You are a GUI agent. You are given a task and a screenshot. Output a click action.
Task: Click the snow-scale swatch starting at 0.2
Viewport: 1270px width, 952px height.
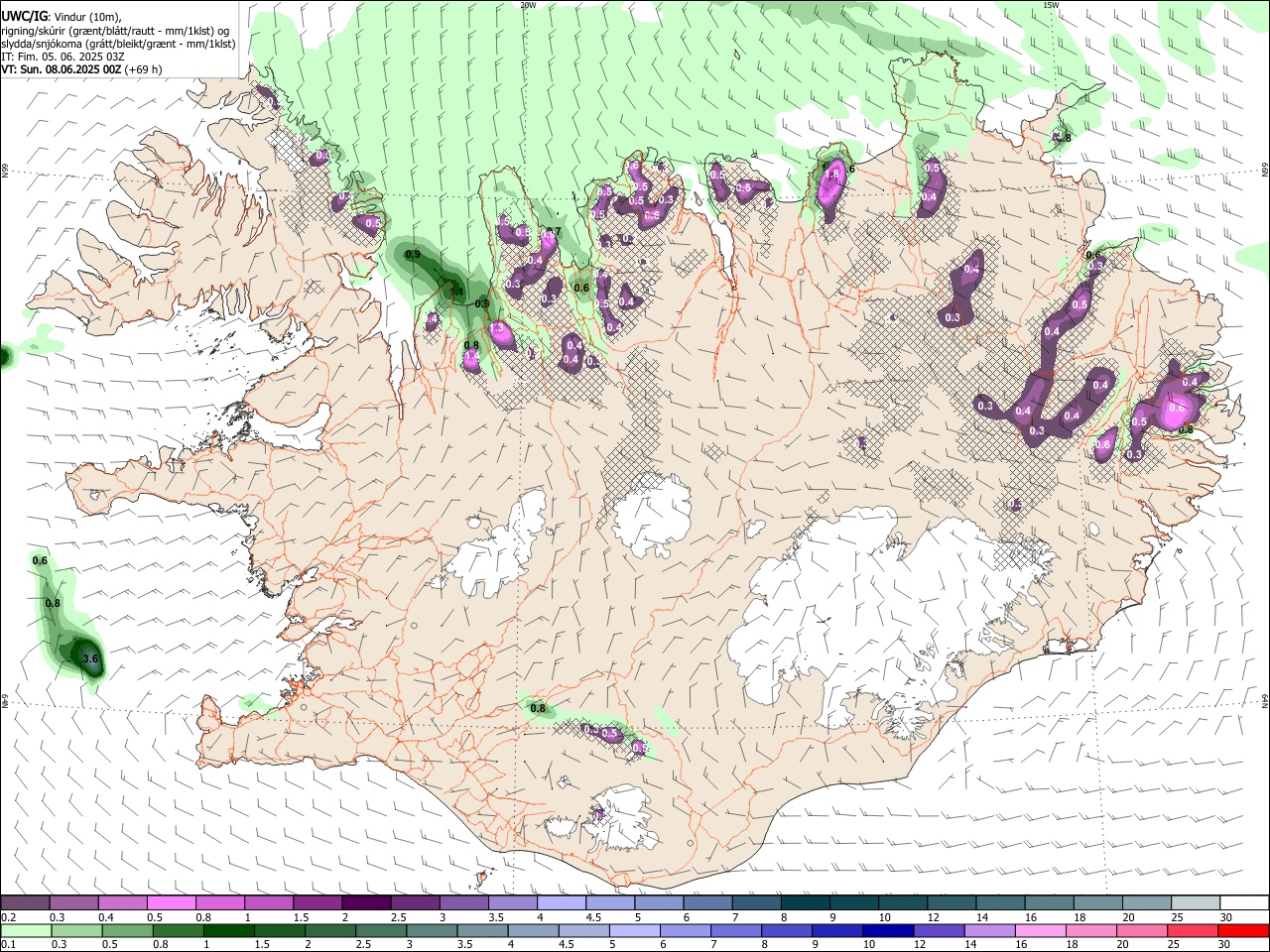click(26, 902)
